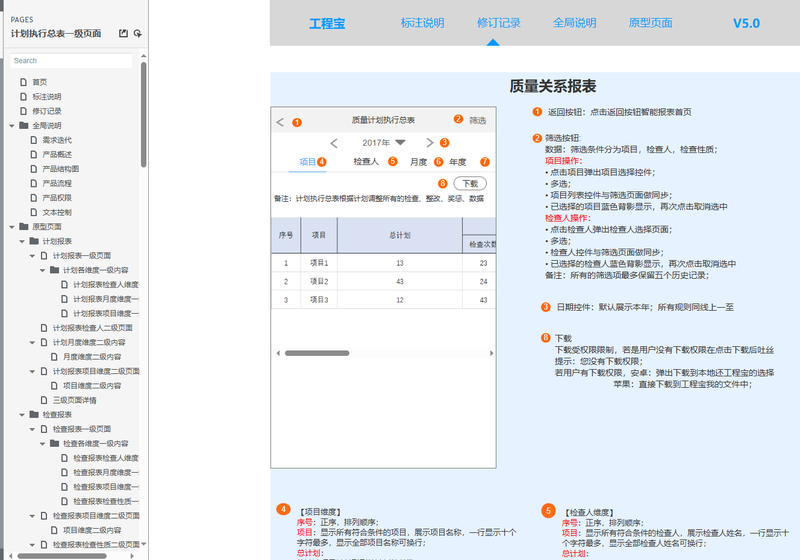Viewport: 800px width, 560px height.
Task: Click the page icon next to 标注说明 in sidebar
Action: [x=23, y=96]
